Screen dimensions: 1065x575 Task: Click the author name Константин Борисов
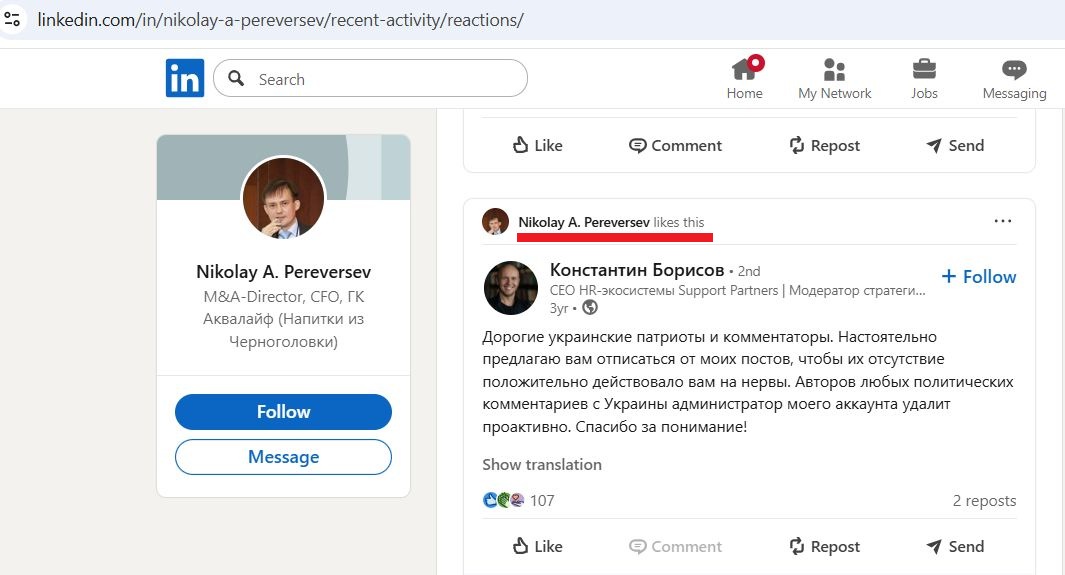[636, 270]
